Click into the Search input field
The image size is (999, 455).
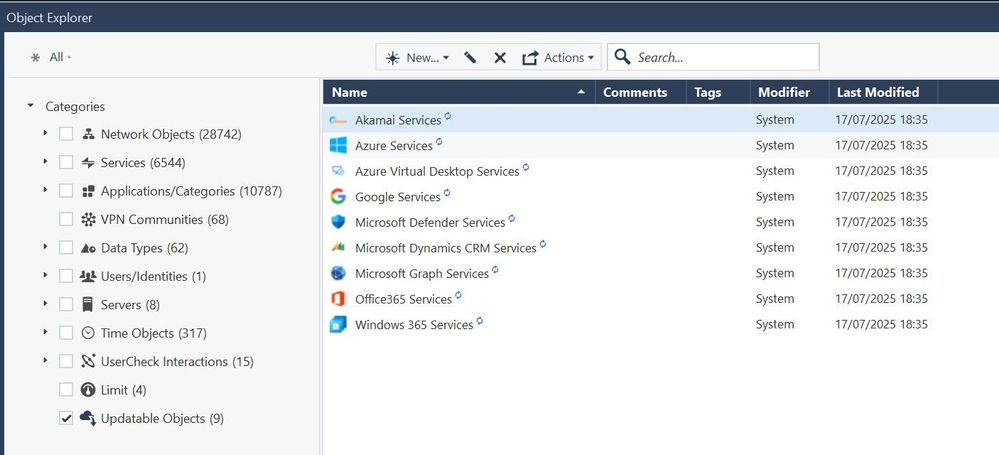pos(713,57)
